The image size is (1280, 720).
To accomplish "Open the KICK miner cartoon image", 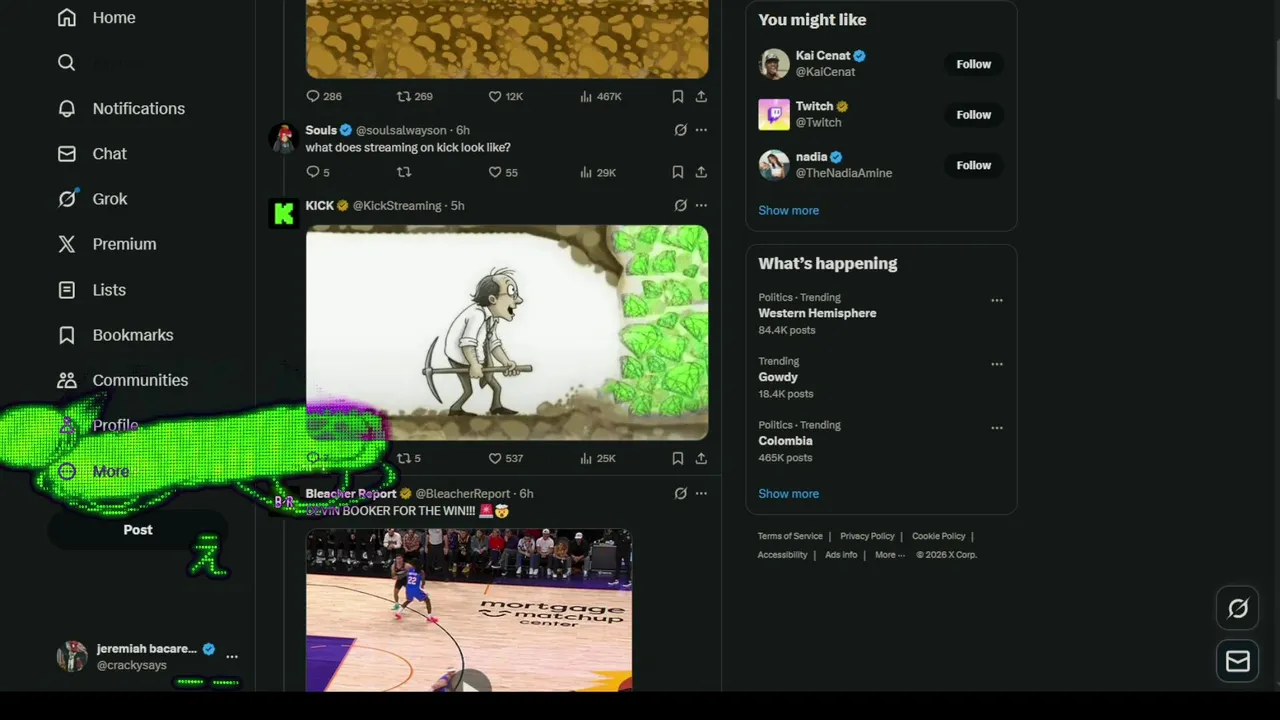I will pos(507,333).
